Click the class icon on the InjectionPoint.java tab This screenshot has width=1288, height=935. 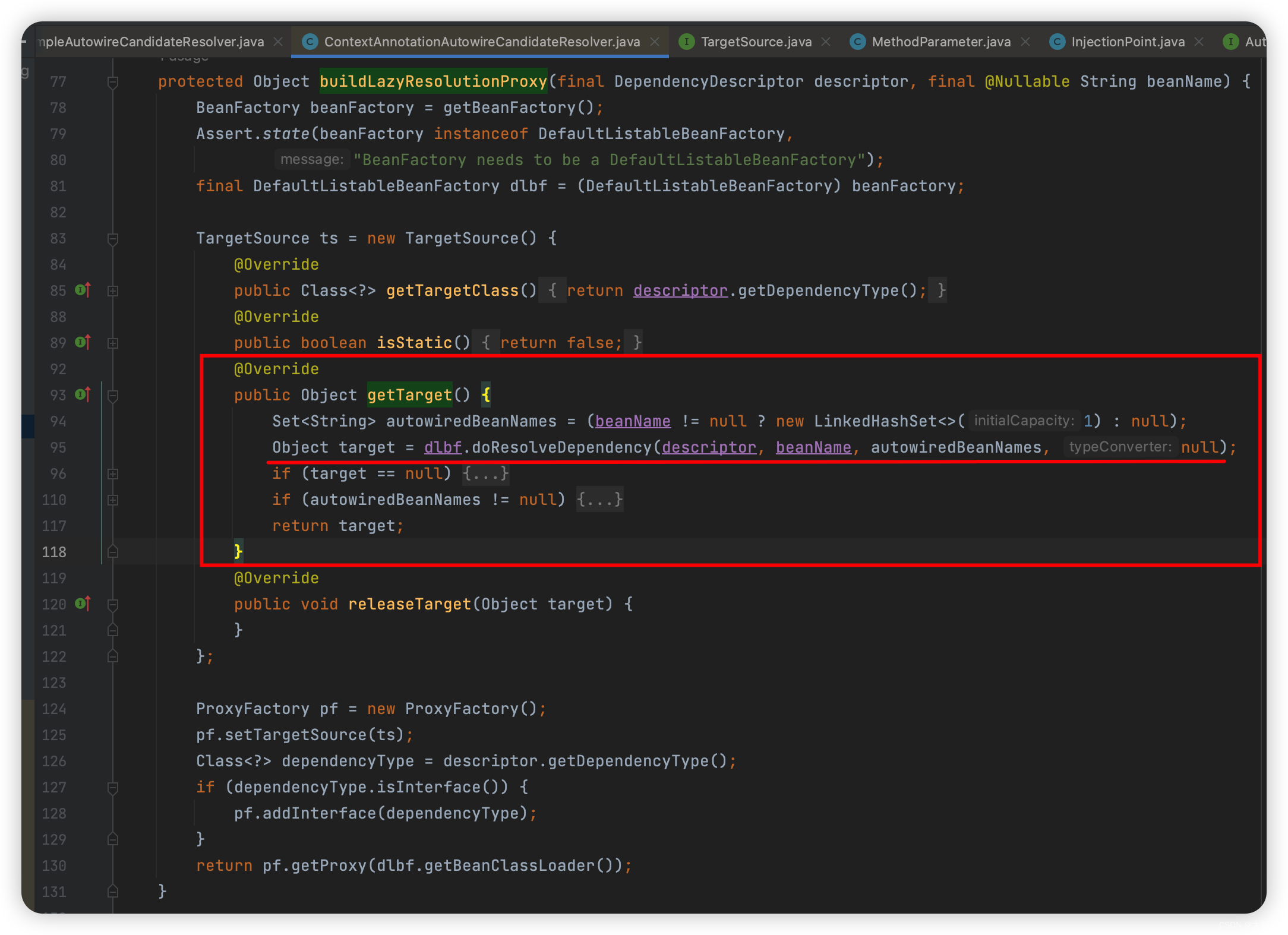click(1057, 42)
